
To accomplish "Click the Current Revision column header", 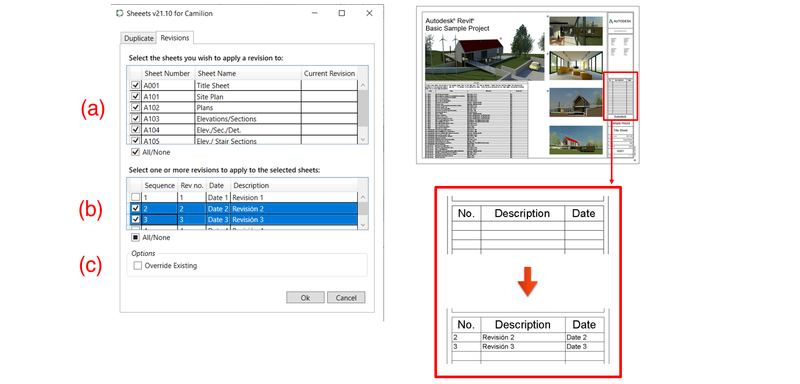I will [x=329, y=73].
